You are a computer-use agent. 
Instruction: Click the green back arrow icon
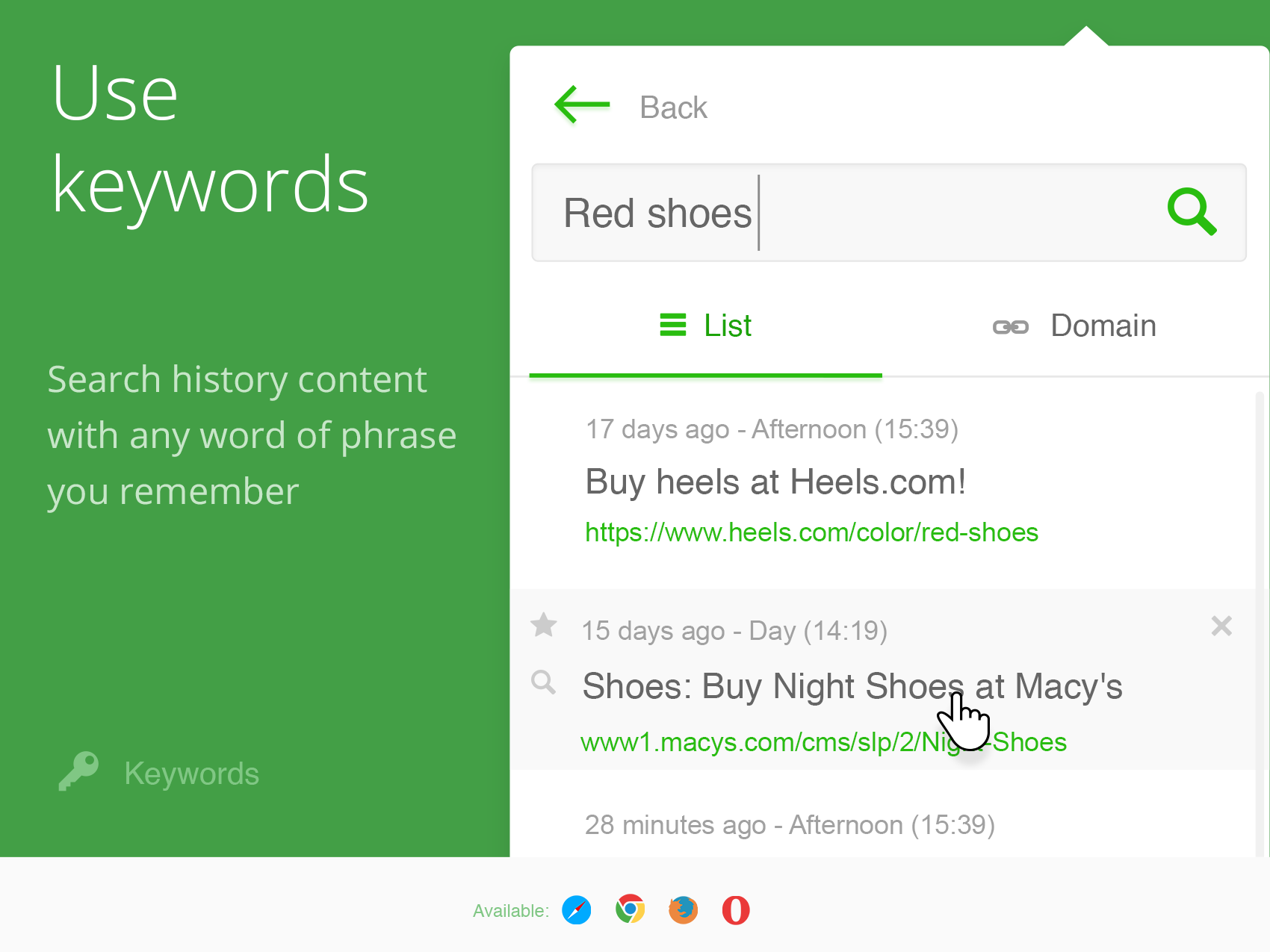(x=583, y=105)
